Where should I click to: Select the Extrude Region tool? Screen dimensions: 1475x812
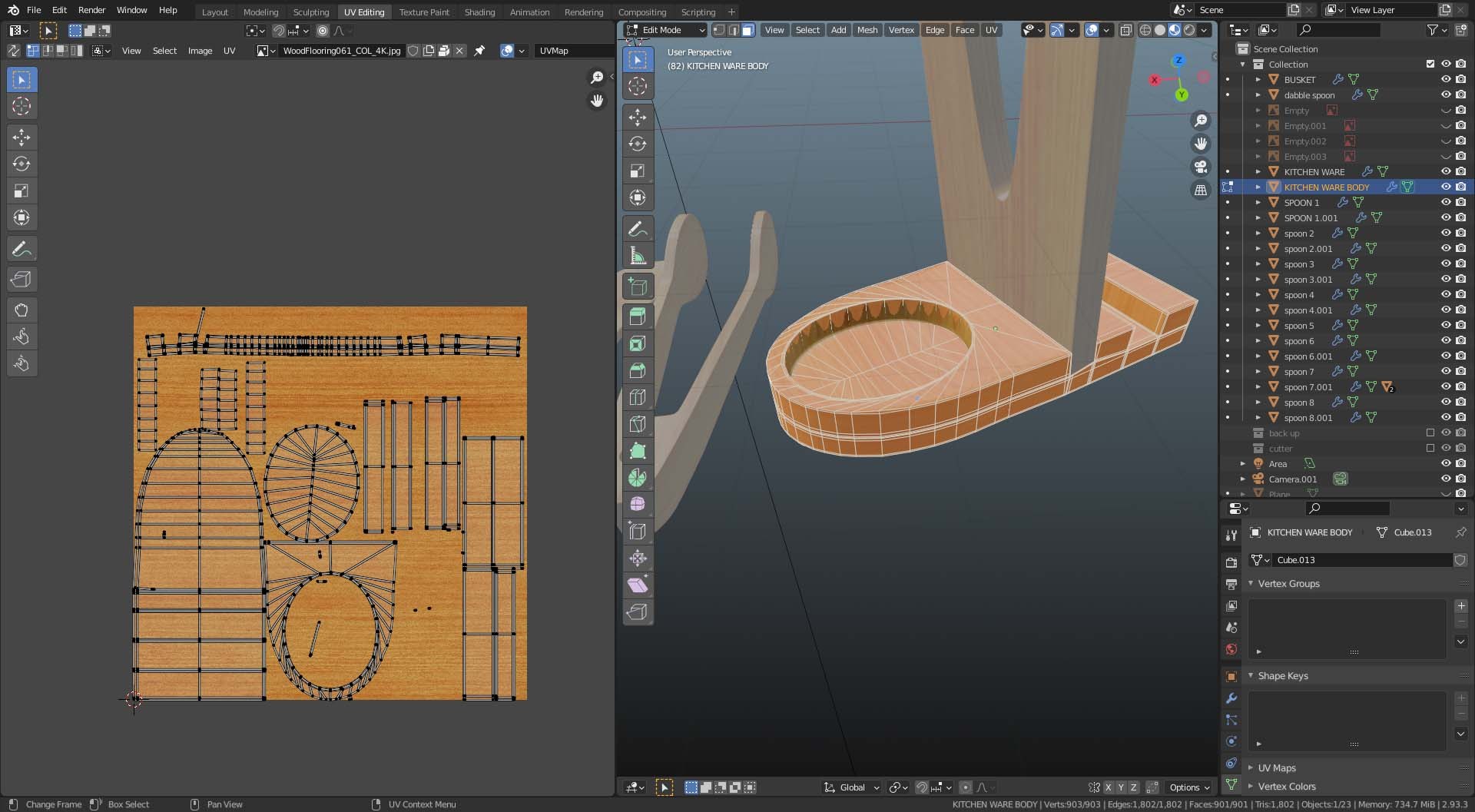pyautogui.click(x=638, y=316)
